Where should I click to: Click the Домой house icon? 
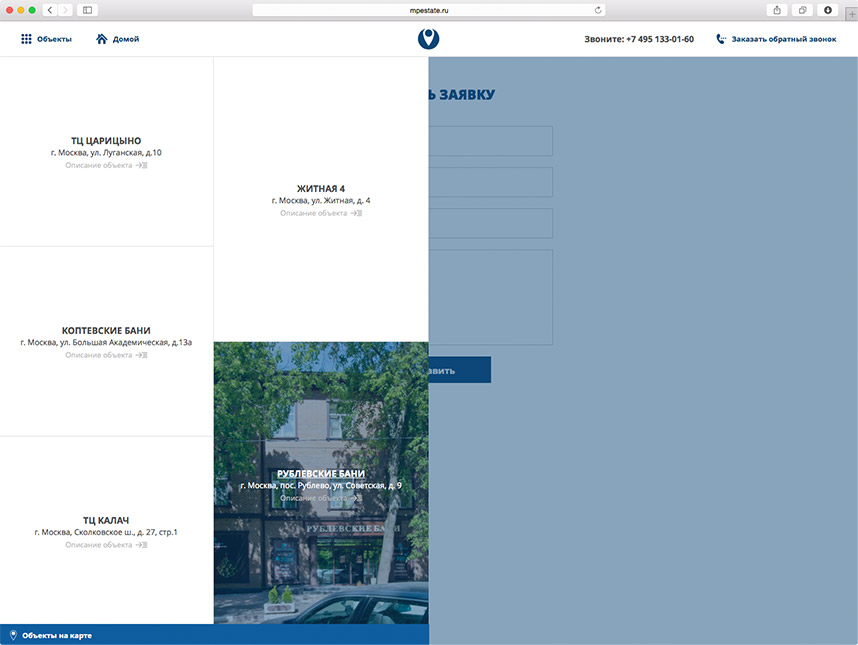tap(102, 39)
